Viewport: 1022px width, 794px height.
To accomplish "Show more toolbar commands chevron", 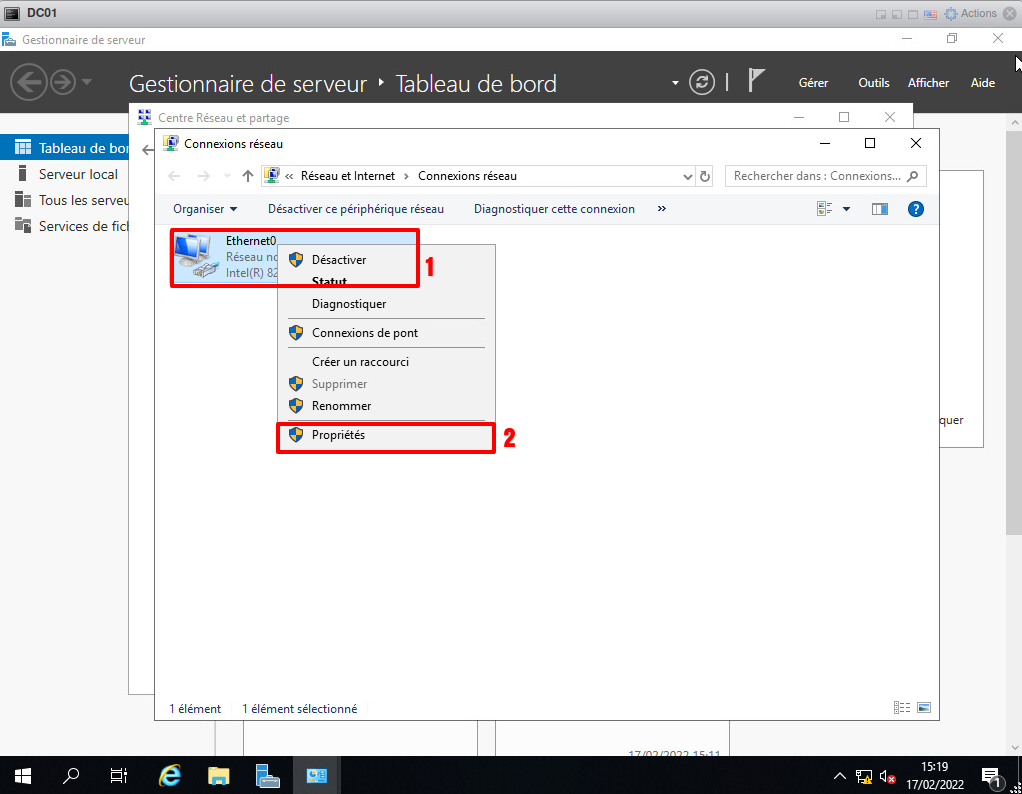I will coord(661,209).
